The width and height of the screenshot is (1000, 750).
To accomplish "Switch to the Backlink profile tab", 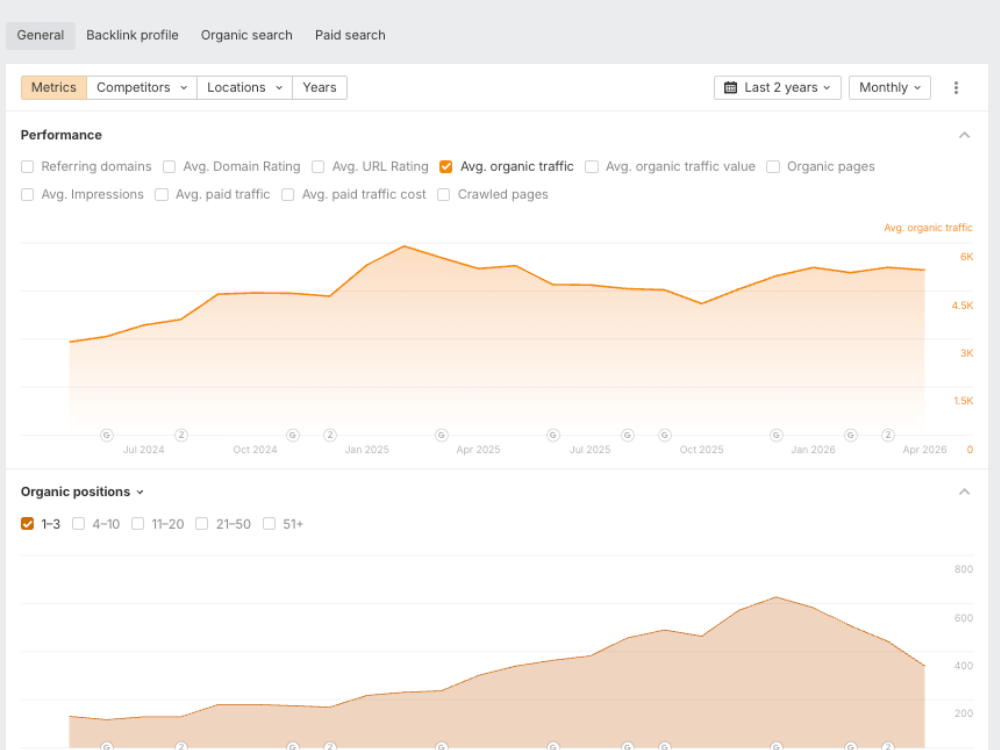I will click(132, 35).
